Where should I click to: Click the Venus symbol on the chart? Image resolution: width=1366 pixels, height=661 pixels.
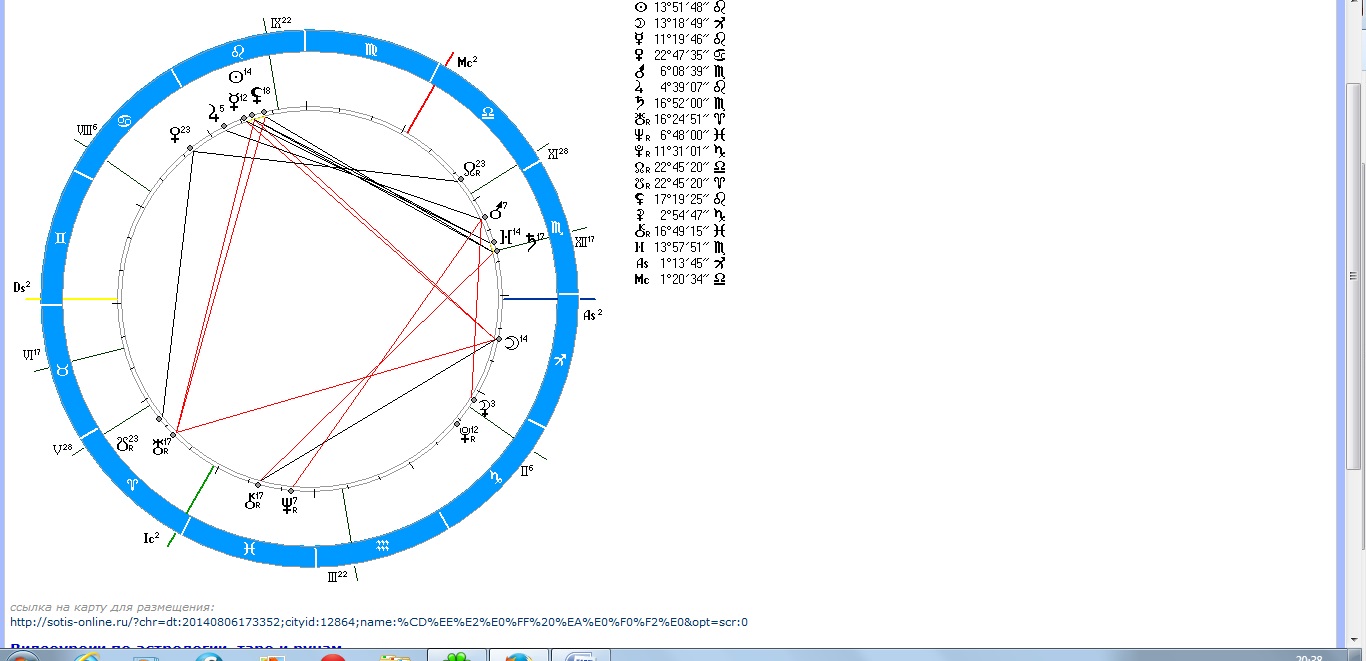176,133
